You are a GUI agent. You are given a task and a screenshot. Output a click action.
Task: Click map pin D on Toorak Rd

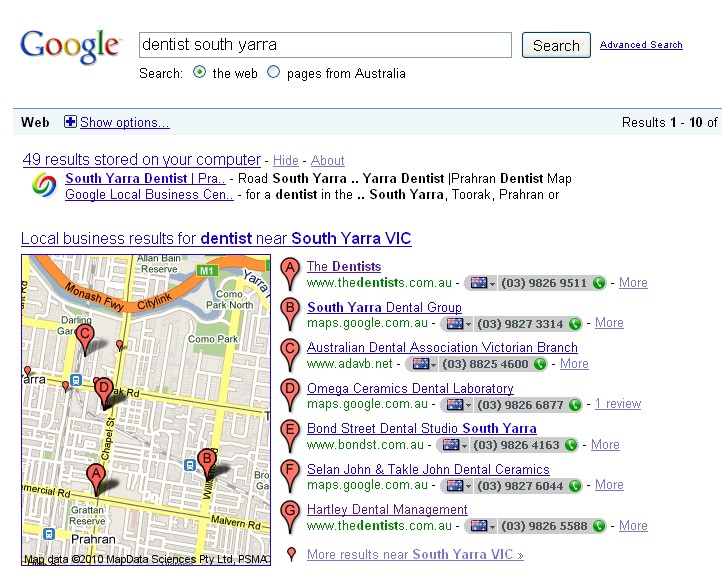tap(104, 394)
